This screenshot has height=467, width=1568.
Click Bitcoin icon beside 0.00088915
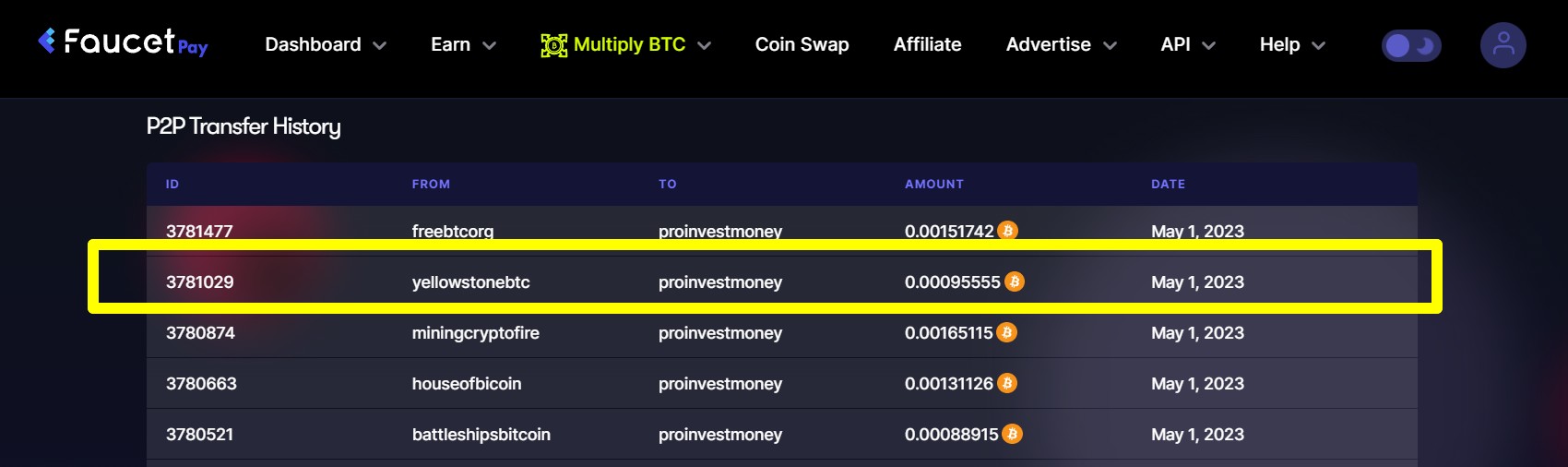tap(1012, 434)
